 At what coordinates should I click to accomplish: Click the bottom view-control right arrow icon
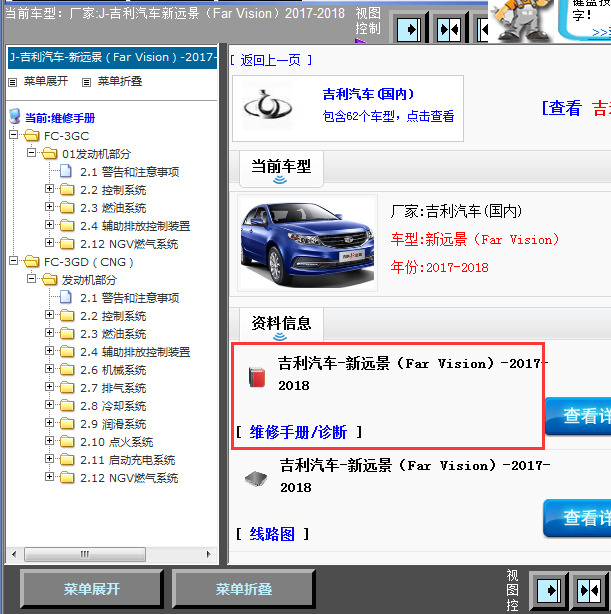(549, 590)
